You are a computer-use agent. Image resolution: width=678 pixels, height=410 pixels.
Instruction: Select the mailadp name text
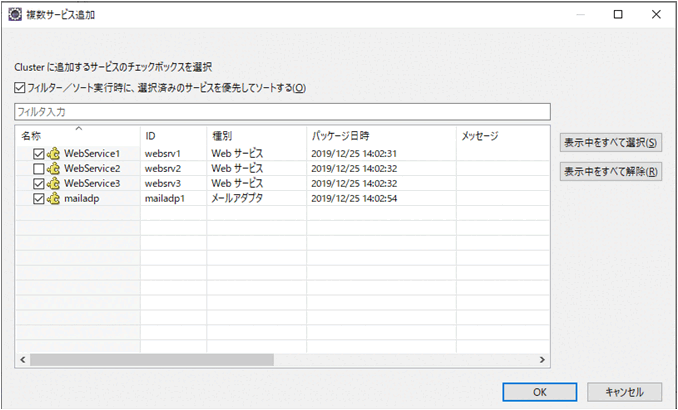pos(82,199)
